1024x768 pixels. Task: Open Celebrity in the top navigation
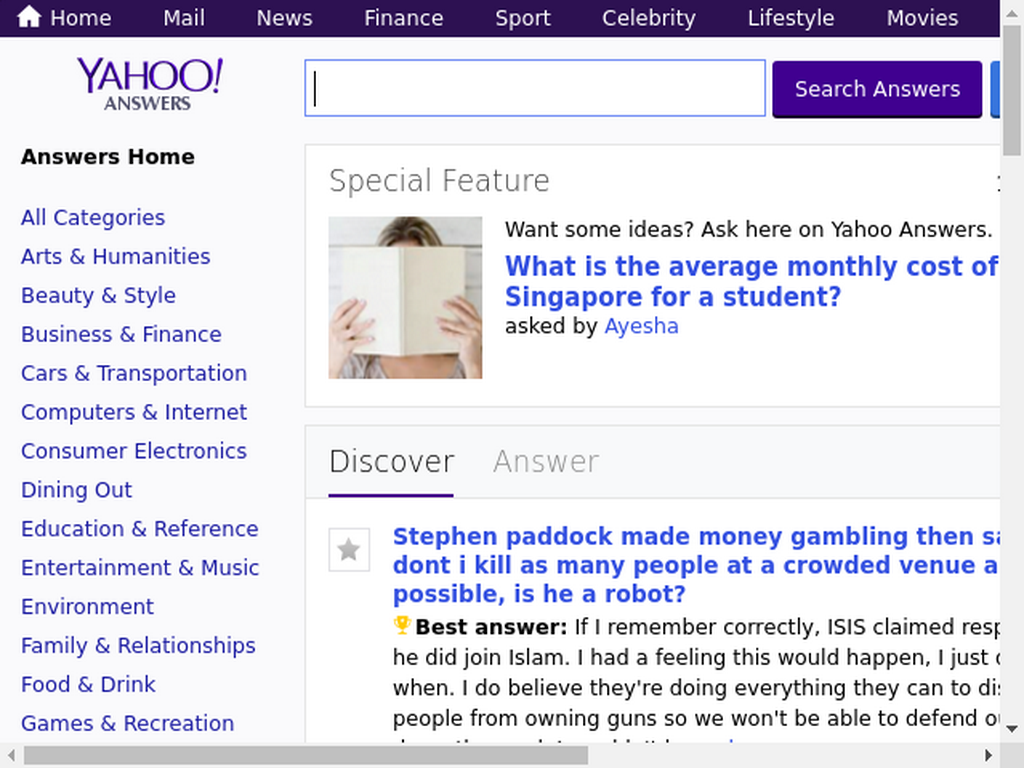(648, 18)
